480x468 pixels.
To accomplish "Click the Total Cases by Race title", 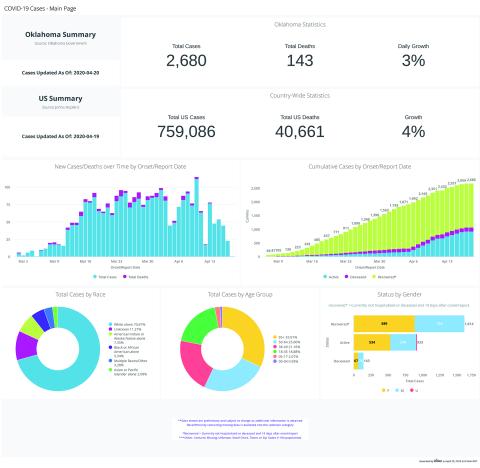I will click(x=80, y=294).
